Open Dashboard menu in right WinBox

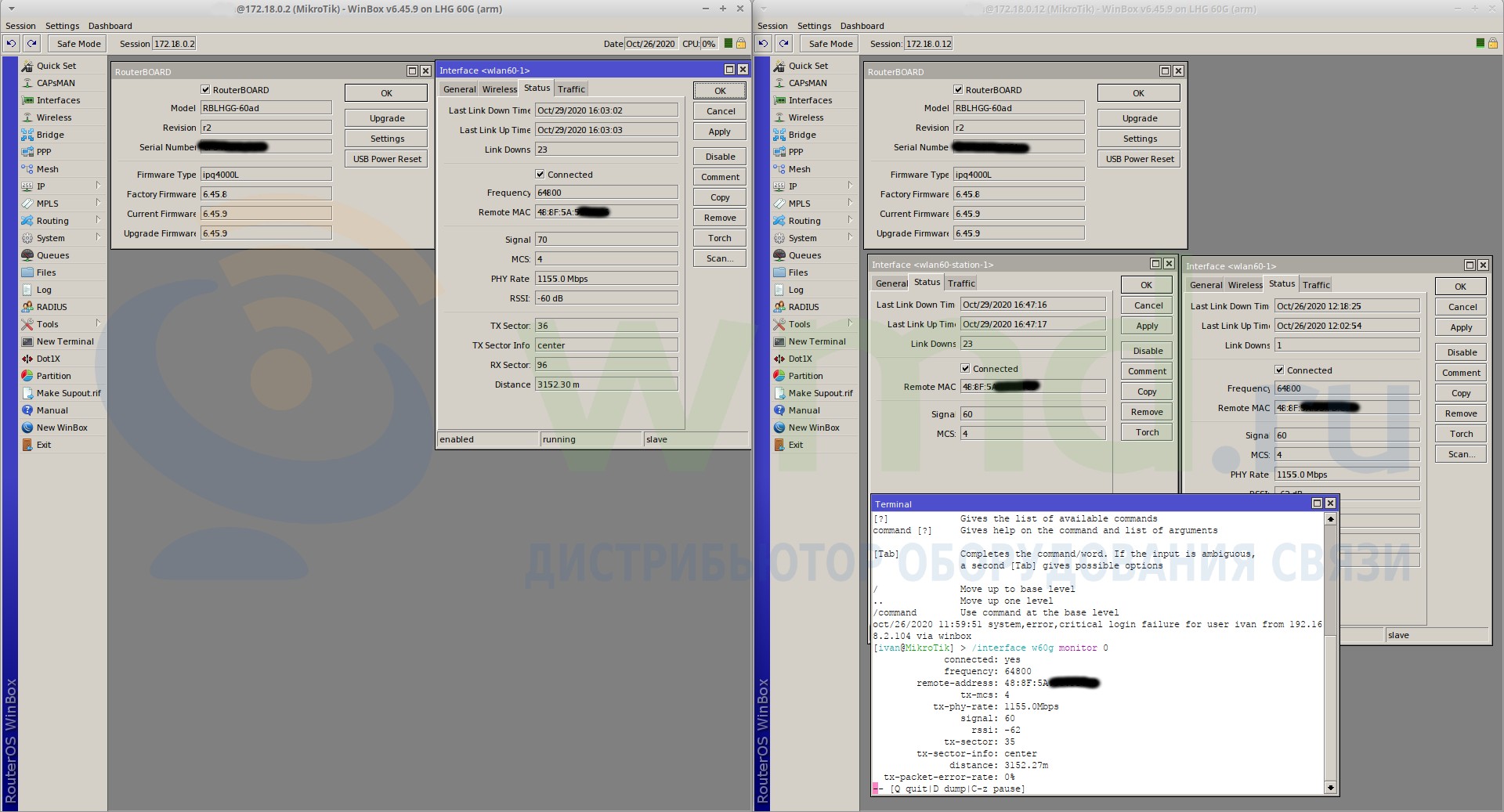[x=862, y=26]
